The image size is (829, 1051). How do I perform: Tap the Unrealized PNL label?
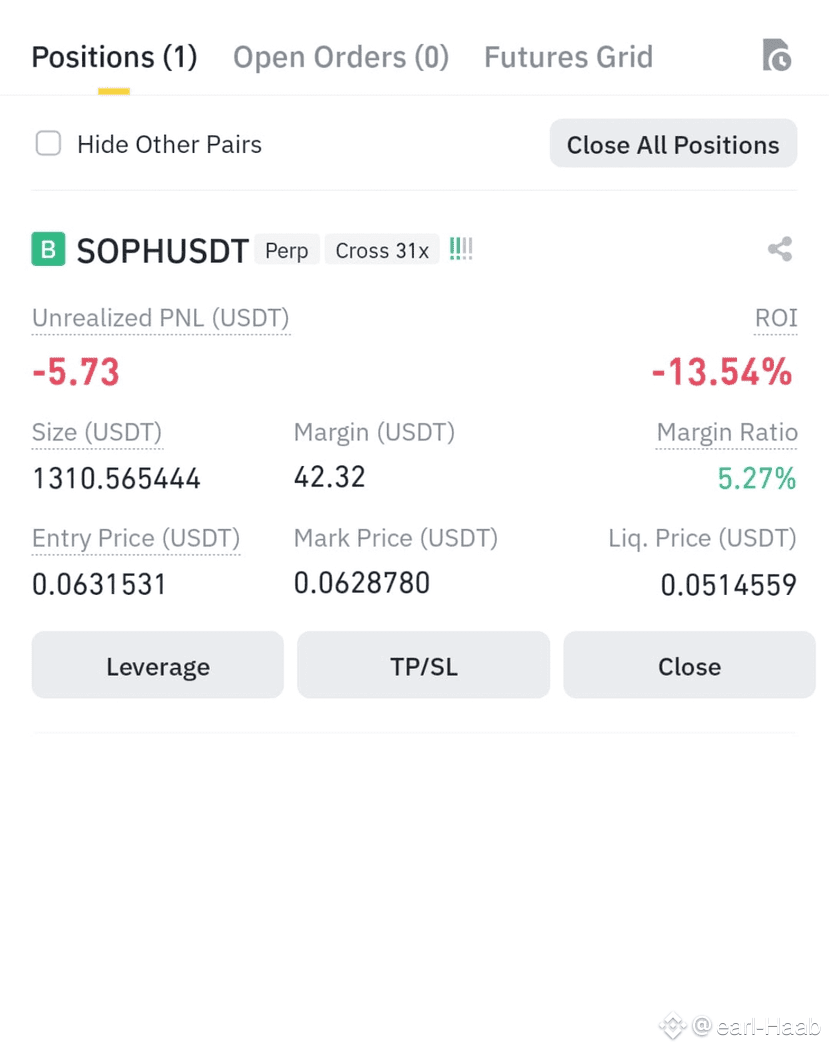[x=161, y=318]
